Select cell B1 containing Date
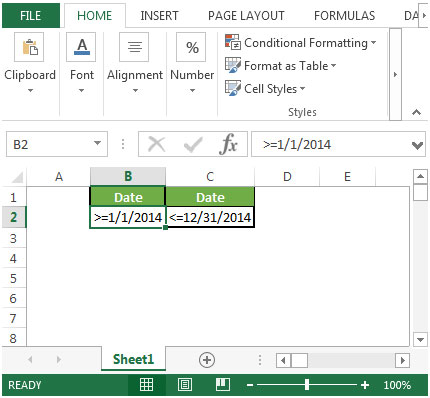This screenshot has height=398, width=430. (128, 197)
